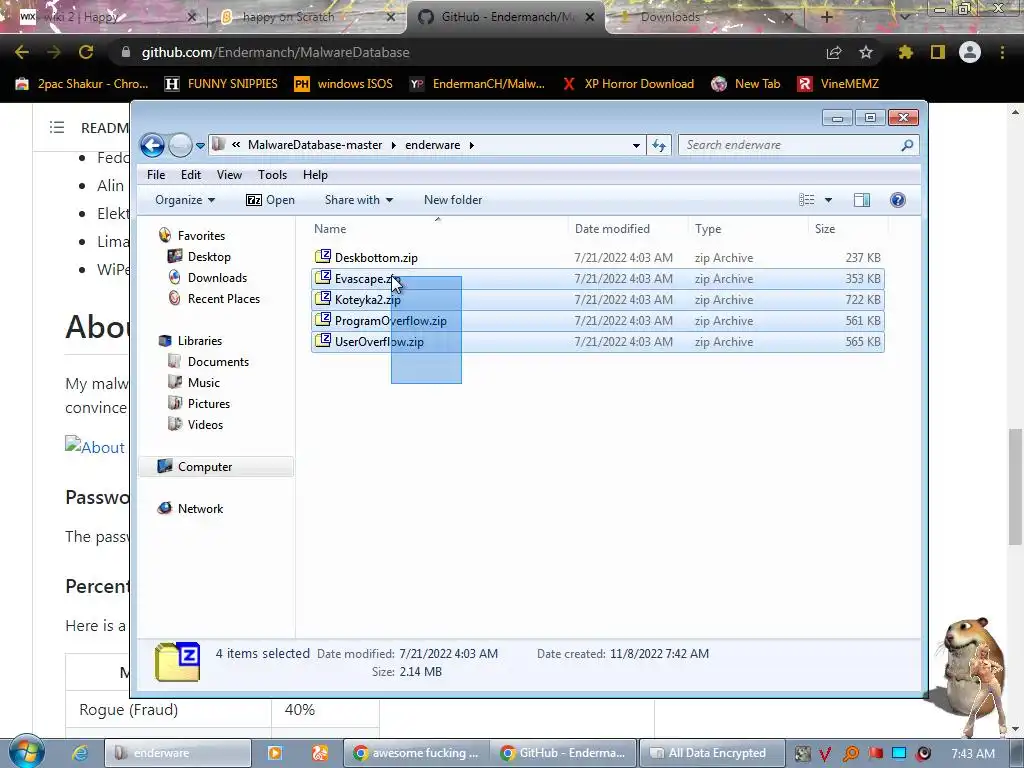Switch to All Data Encrypted taskbar window

(711, 753)
